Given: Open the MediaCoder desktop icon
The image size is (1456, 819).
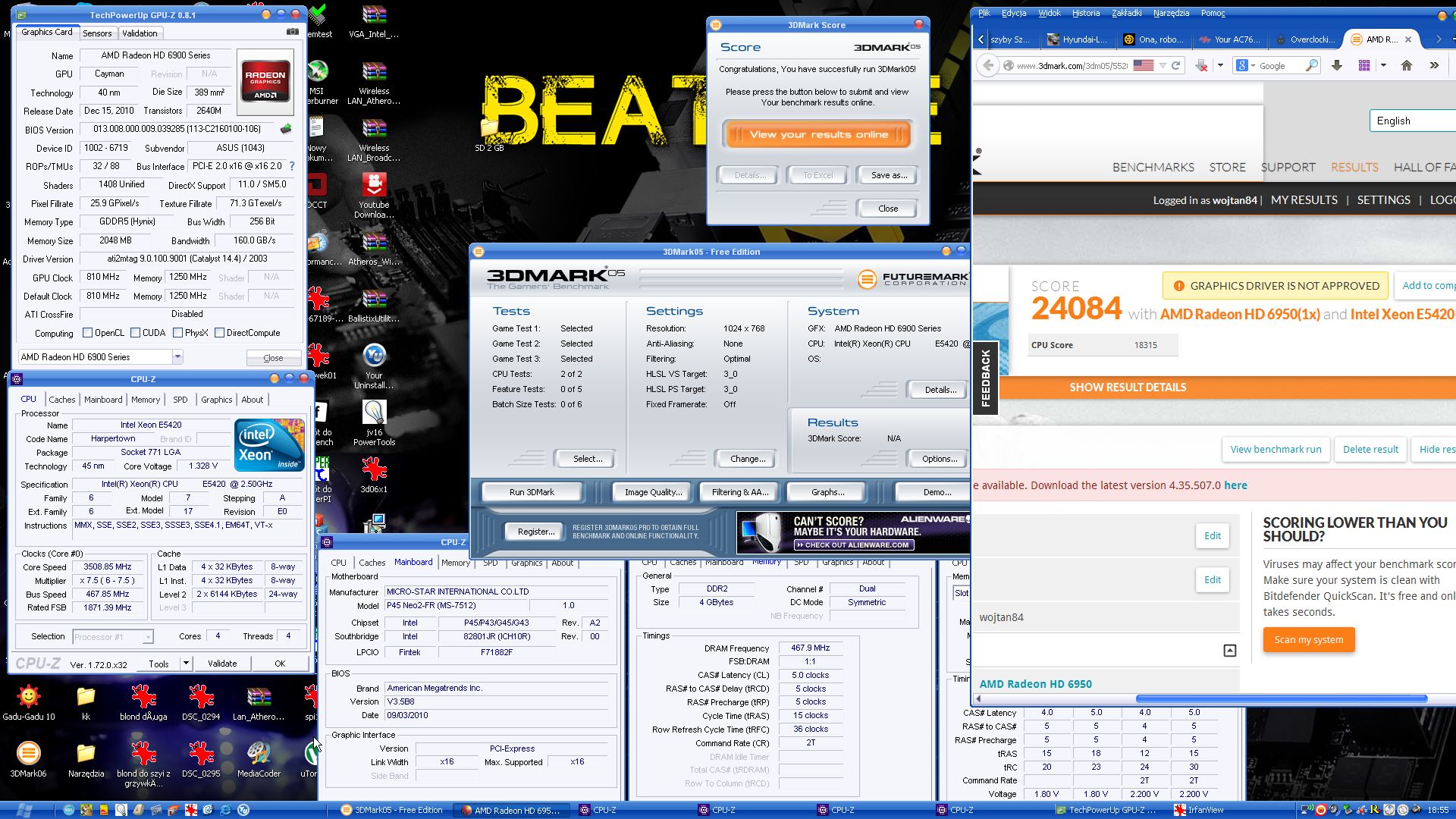Looking at the screenshot, I should [259, 760].
